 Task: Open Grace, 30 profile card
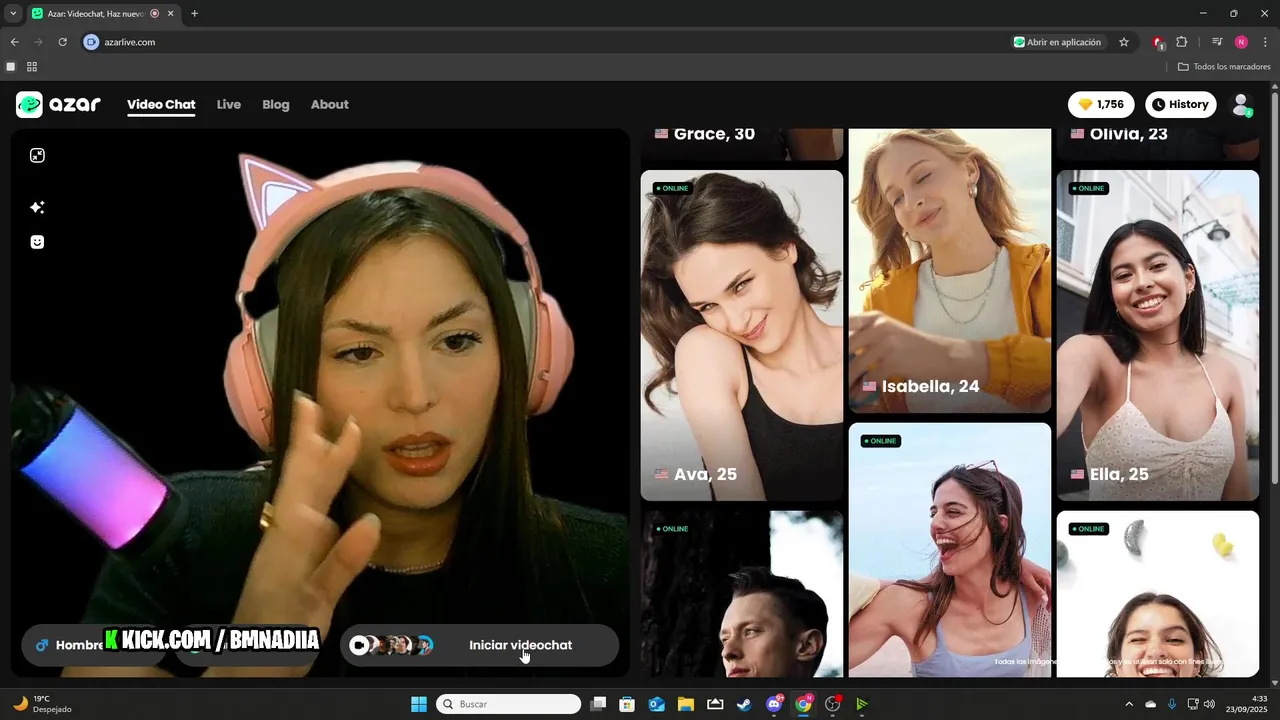(x=742, y=143)
